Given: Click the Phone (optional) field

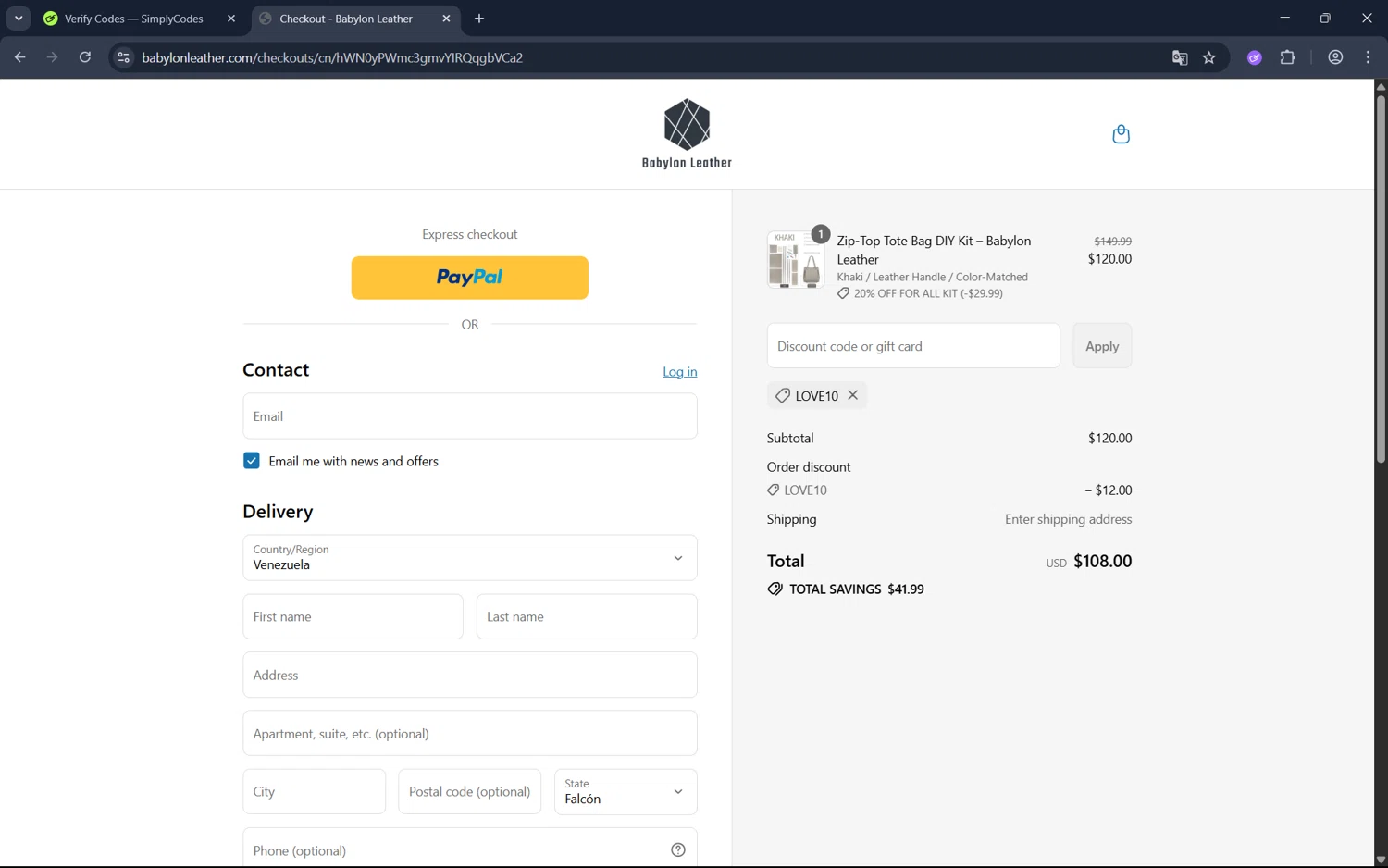Looking at the screenshot, I should [470, 849].
